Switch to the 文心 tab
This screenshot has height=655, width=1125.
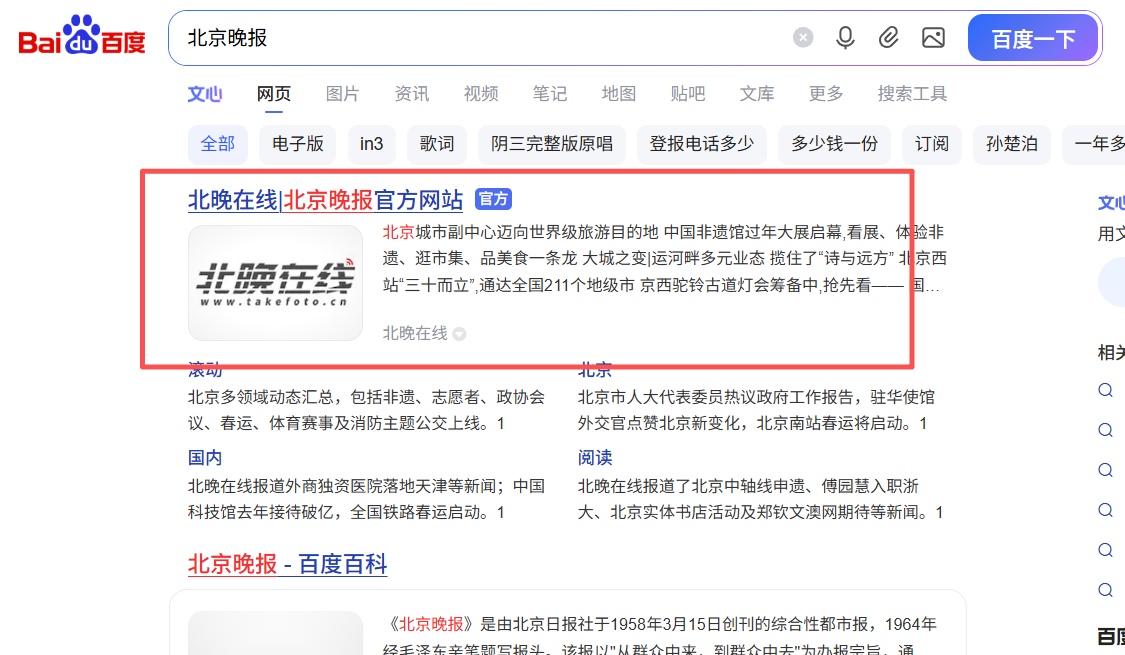point(205,93)
